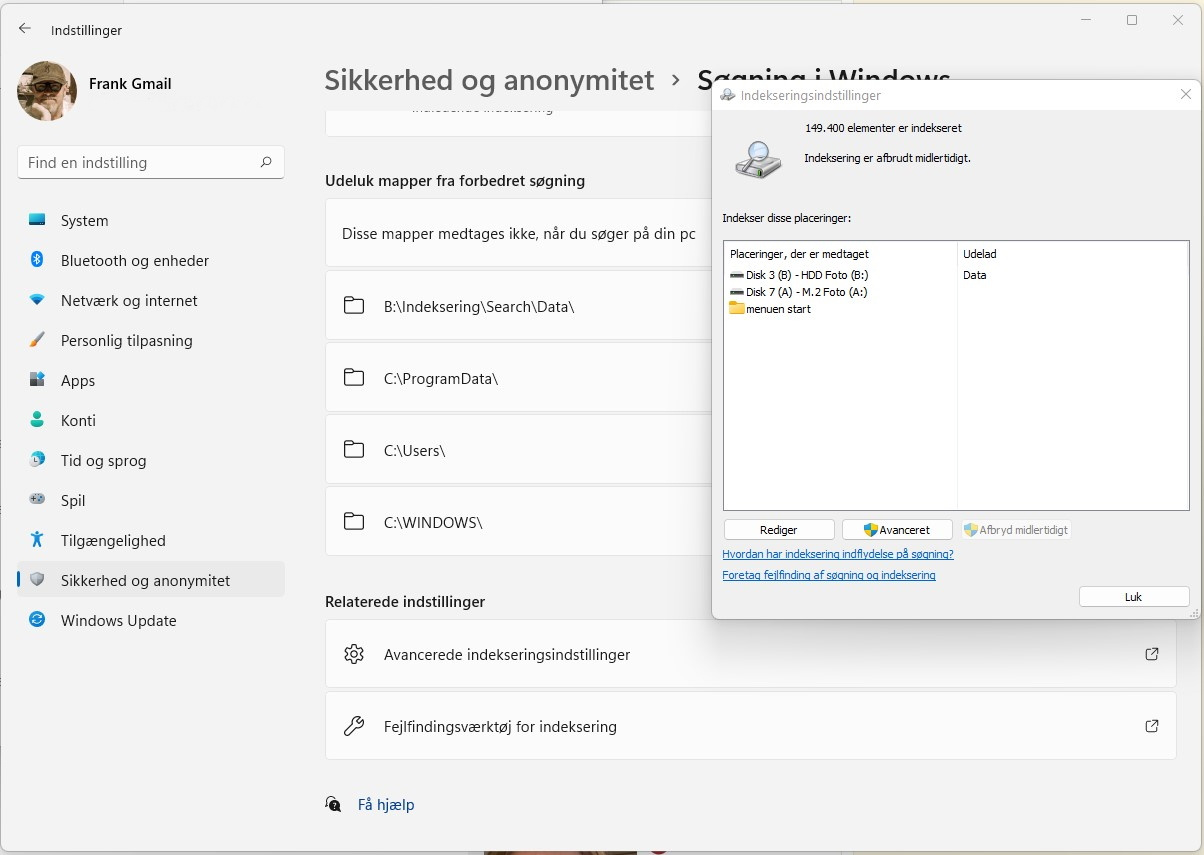Click Avanceret button in indexing dialog
Screen dimensions: 1204x855
coord(897,530)
